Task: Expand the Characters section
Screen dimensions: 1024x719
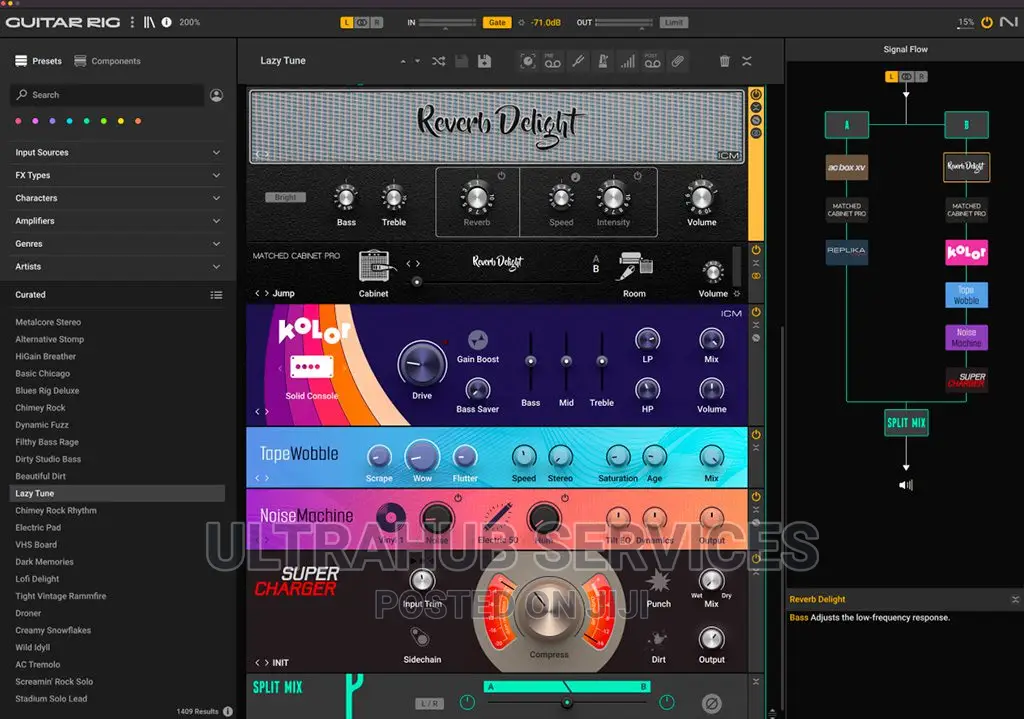Action: click(x=118, y=199)
